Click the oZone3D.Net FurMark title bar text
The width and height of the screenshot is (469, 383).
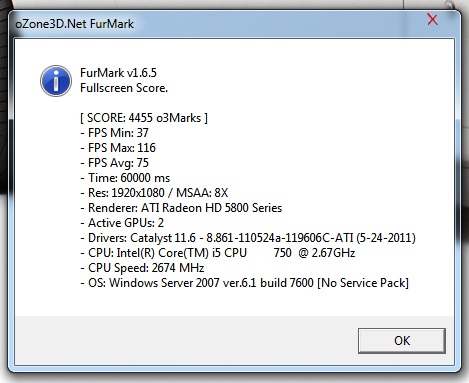pyautogui.click(x=75, y=24)
